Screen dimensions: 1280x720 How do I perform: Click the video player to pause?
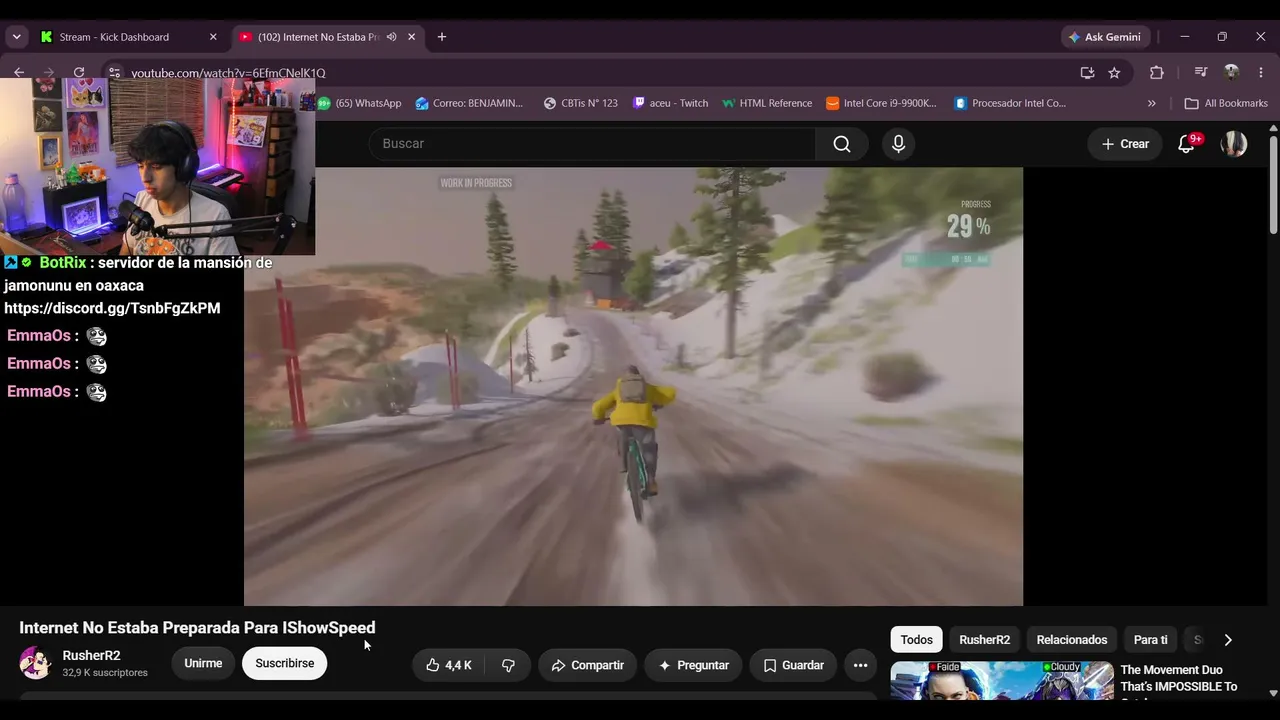pyautogui.click(x=633, y=386)
